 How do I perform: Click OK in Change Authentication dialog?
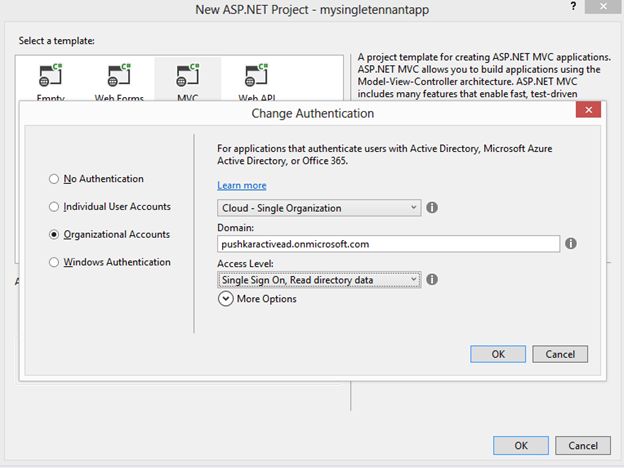pyautogui.click(x=498, y=354)
